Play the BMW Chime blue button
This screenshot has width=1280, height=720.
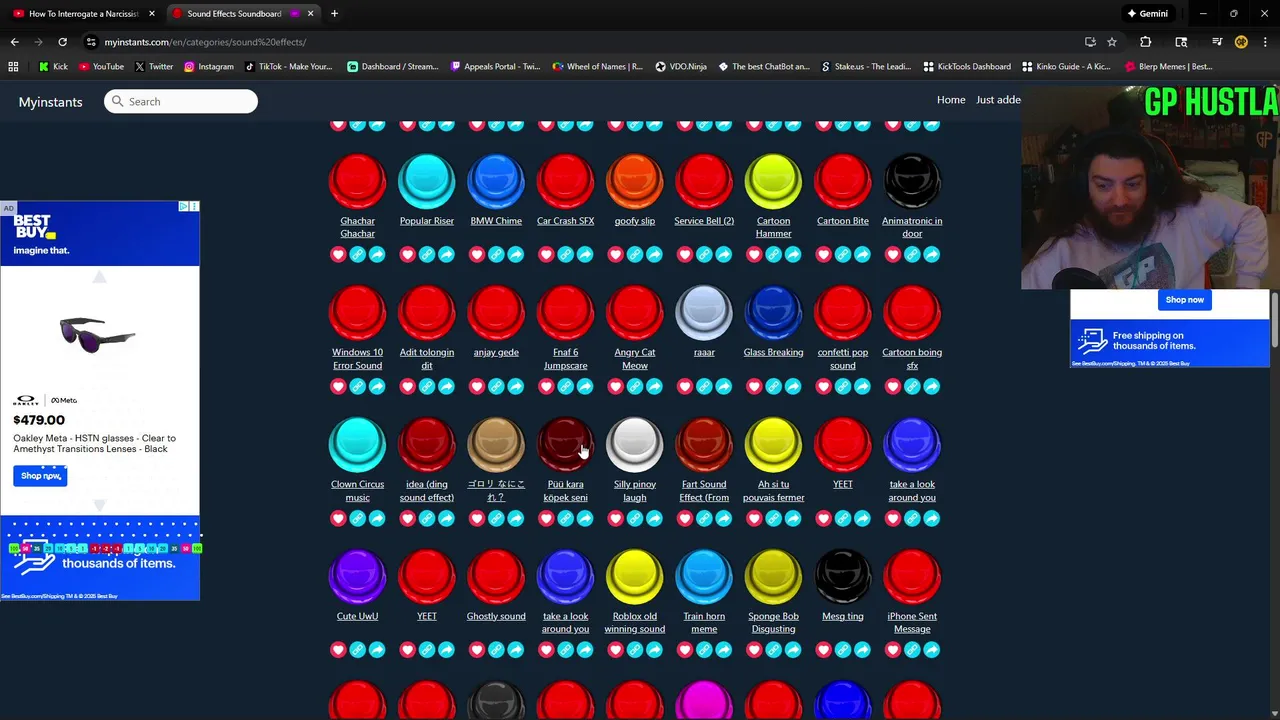tap(496, 181)
